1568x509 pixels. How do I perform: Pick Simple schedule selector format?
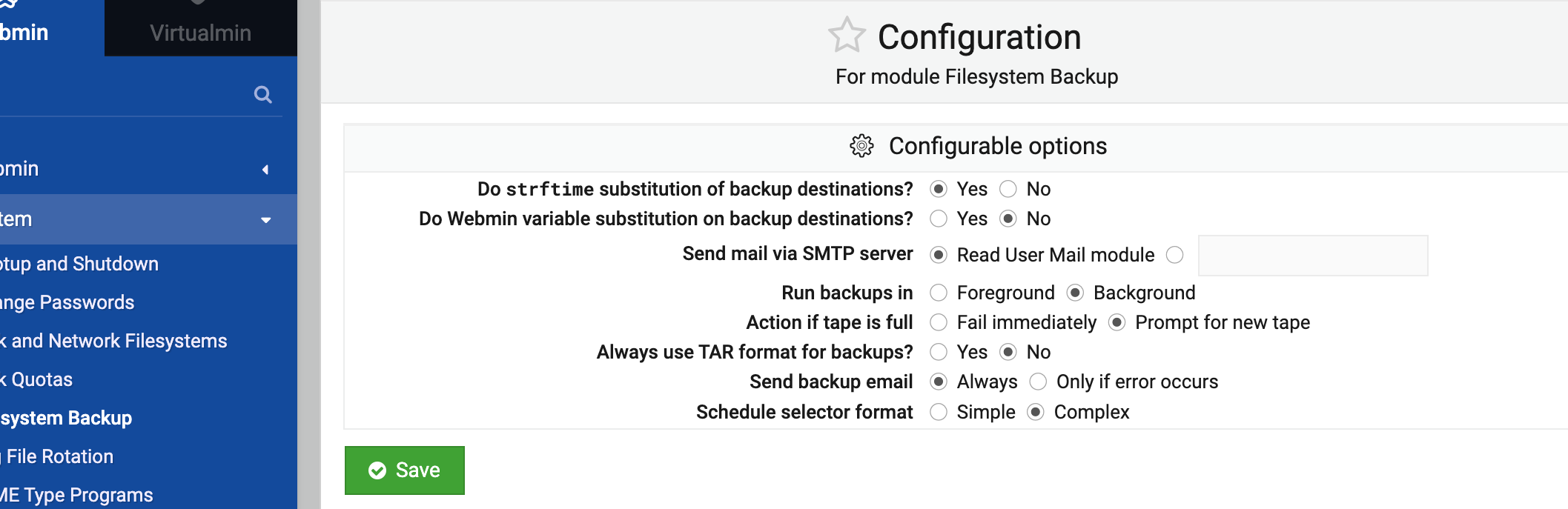[939, 412]
